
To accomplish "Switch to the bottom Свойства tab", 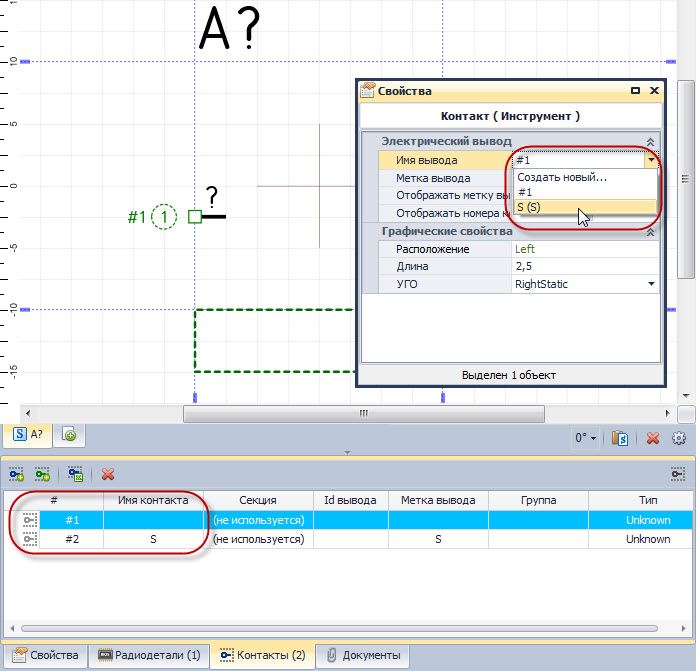I will 45,655.
